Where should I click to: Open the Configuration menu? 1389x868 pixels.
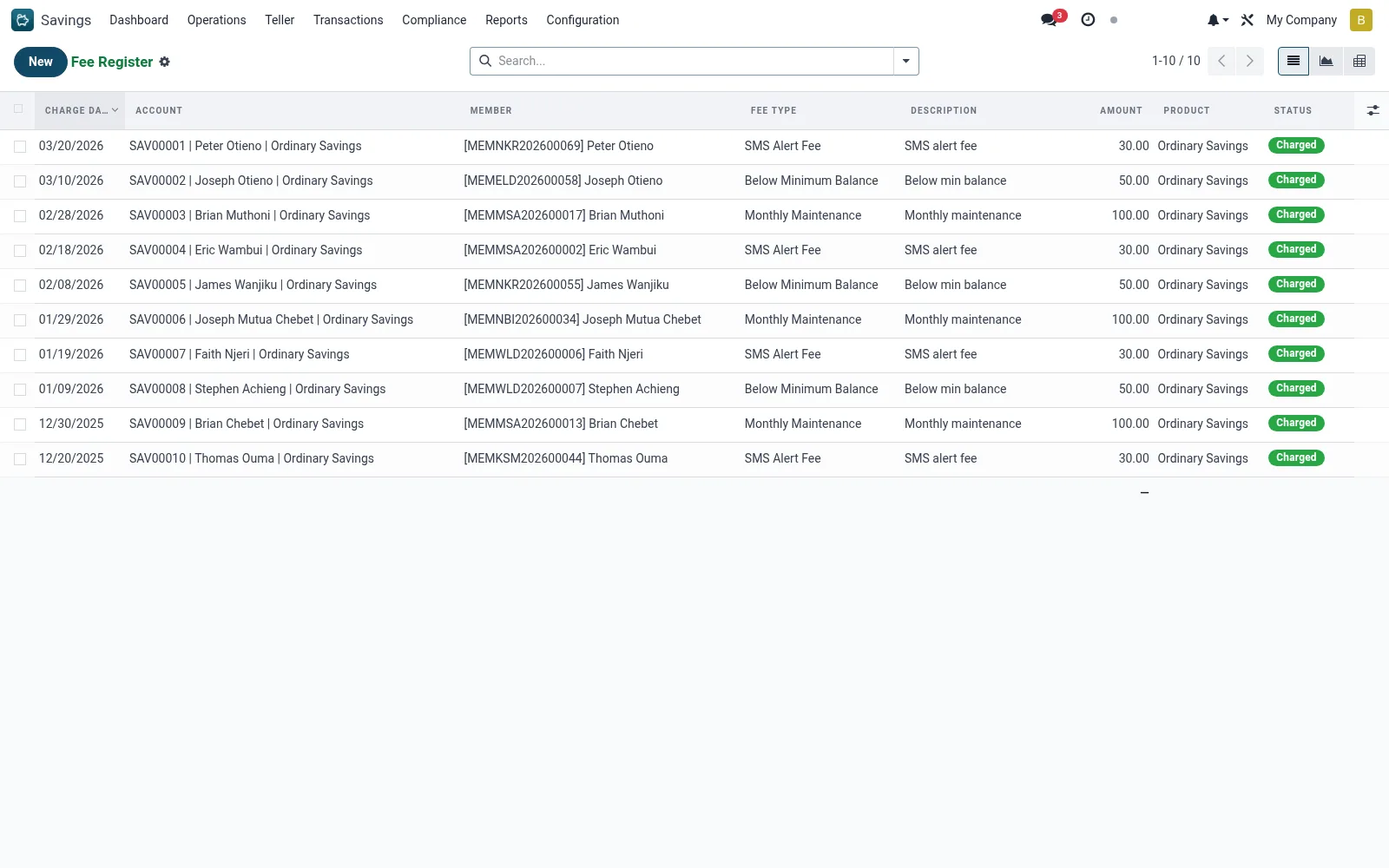click(583, 20)
